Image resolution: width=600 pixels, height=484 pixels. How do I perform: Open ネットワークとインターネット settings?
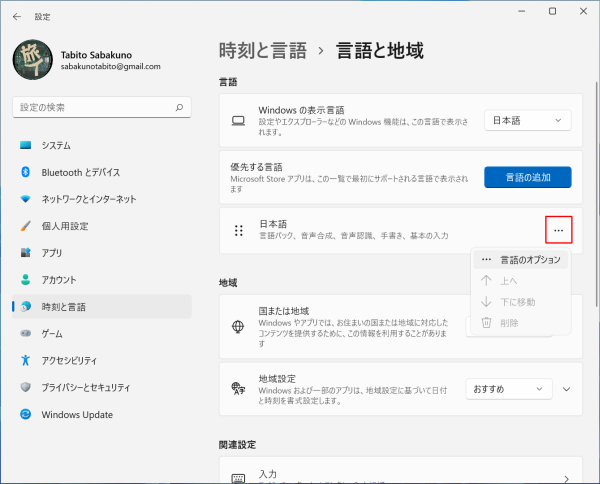tap(102, 199)
